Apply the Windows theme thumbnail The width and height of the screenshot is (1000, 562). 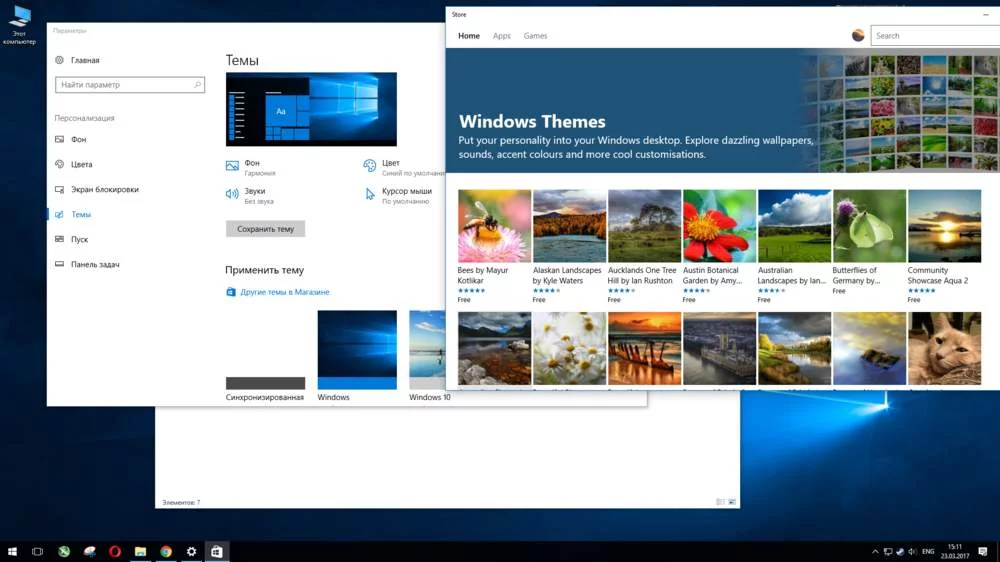click(x=357, y=349)
